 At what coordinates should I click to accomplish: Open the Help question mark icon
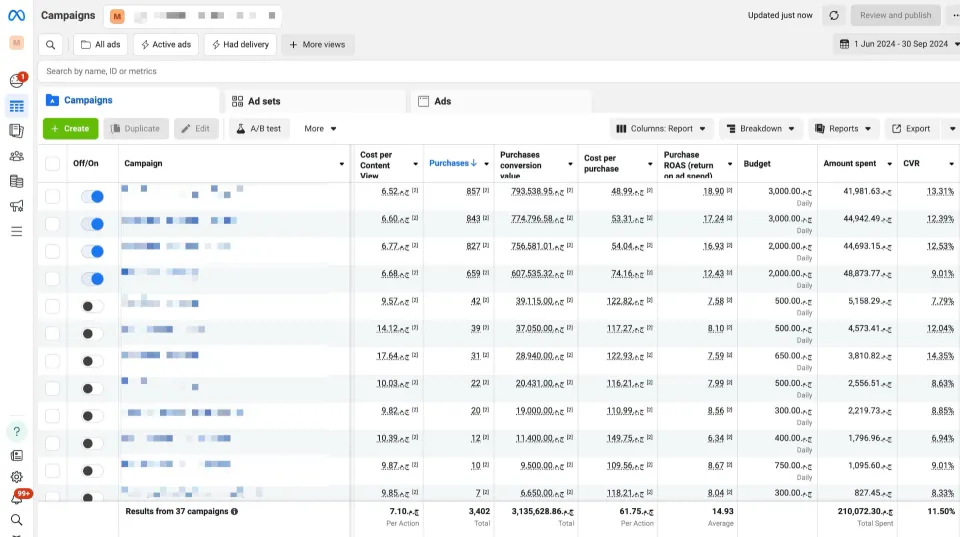pos(17,432)
